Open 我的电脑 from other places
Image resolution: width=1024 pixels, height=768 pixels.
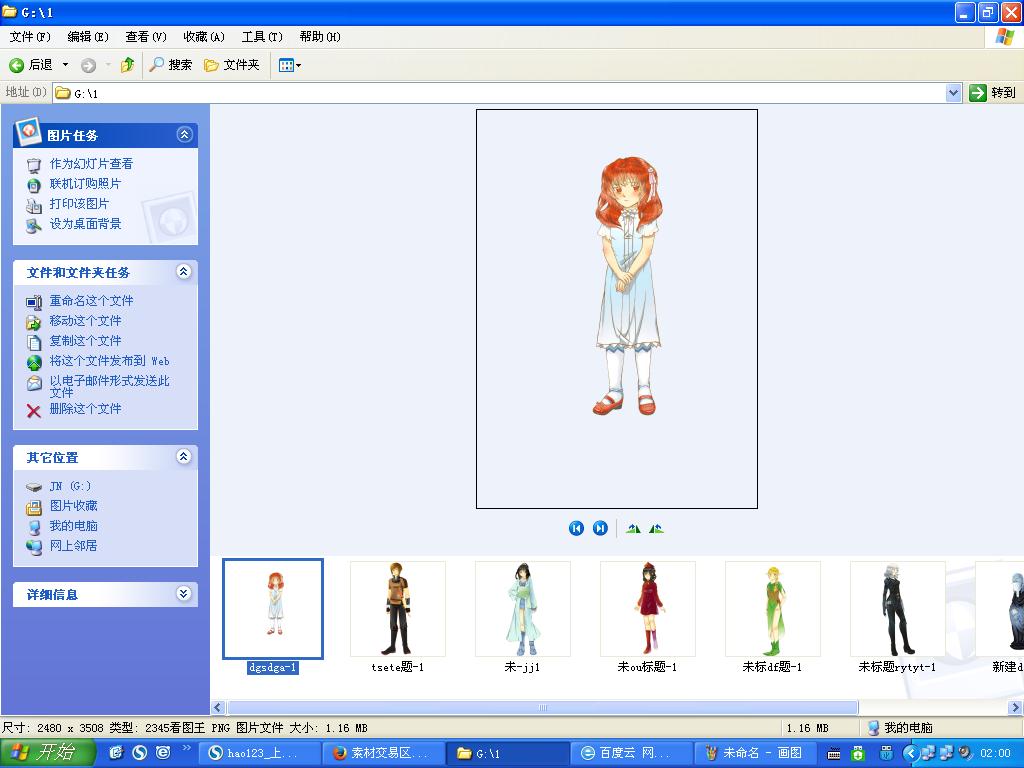click(73, 526)
